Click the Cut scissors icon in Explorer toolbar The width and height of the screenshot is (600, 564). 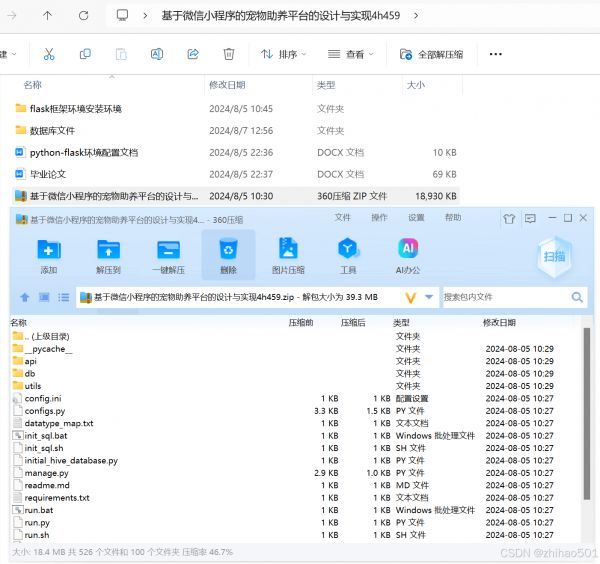[49, 54]
